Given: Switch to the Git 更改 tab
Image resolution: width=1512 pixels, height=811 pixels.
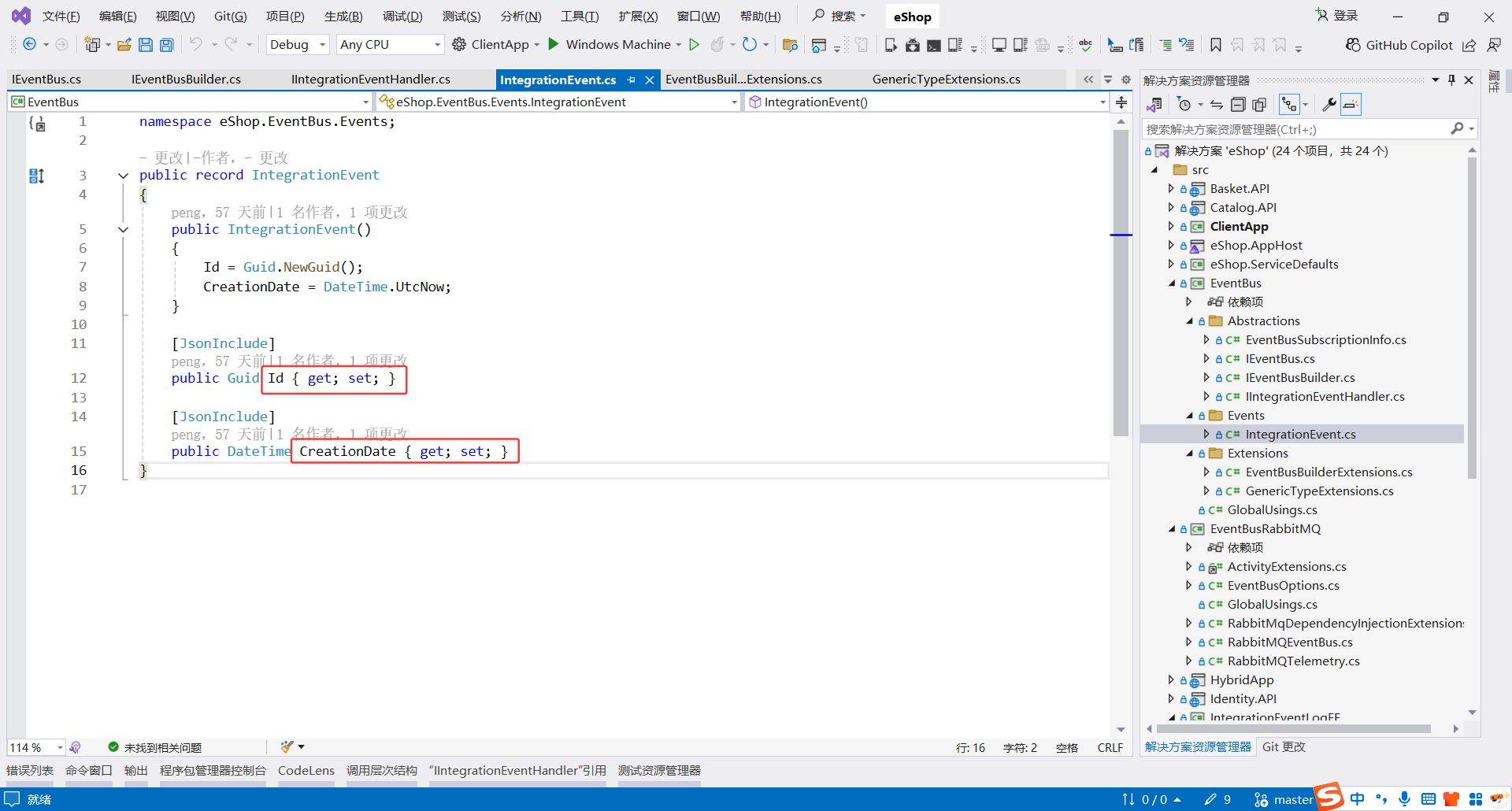Looking at the screenshot, I should click(1284, 747).
